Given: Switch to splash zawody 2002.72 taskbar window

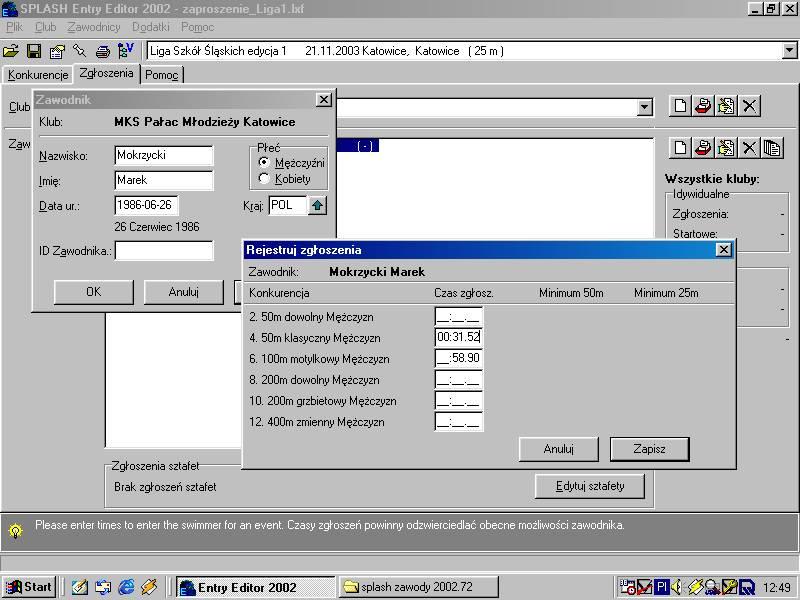Looking at the screenshot, I should pos(418,587).
